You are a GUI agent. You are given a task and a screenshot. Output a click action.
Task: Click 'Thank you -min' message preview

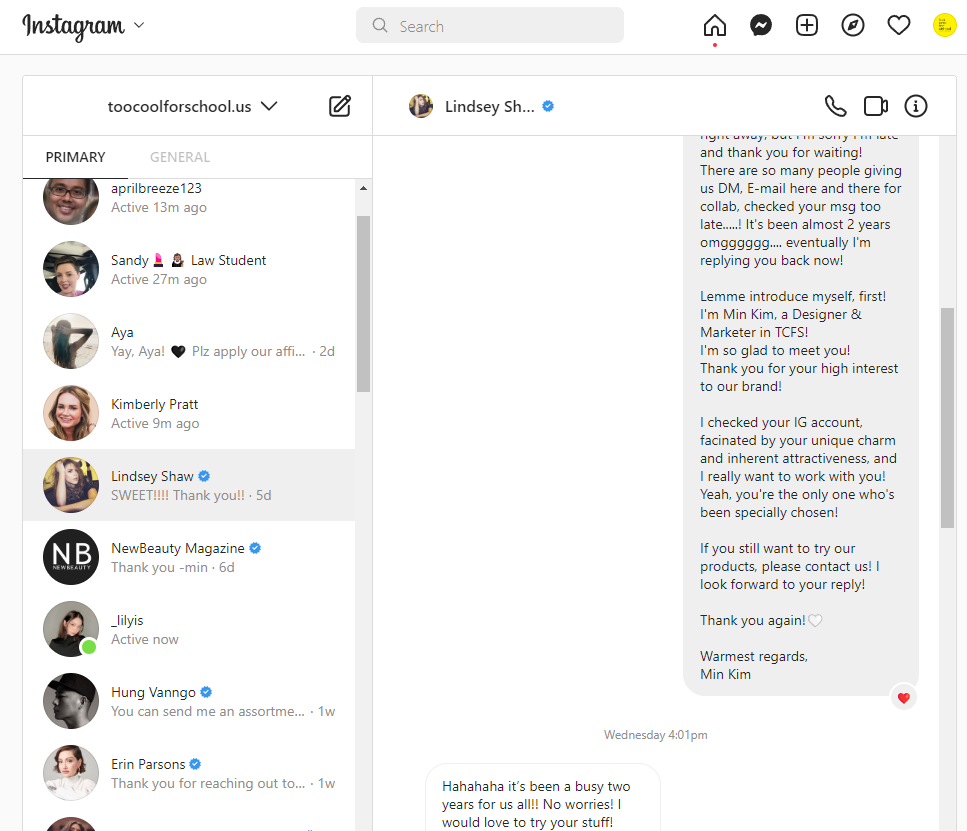coord(159,567)
